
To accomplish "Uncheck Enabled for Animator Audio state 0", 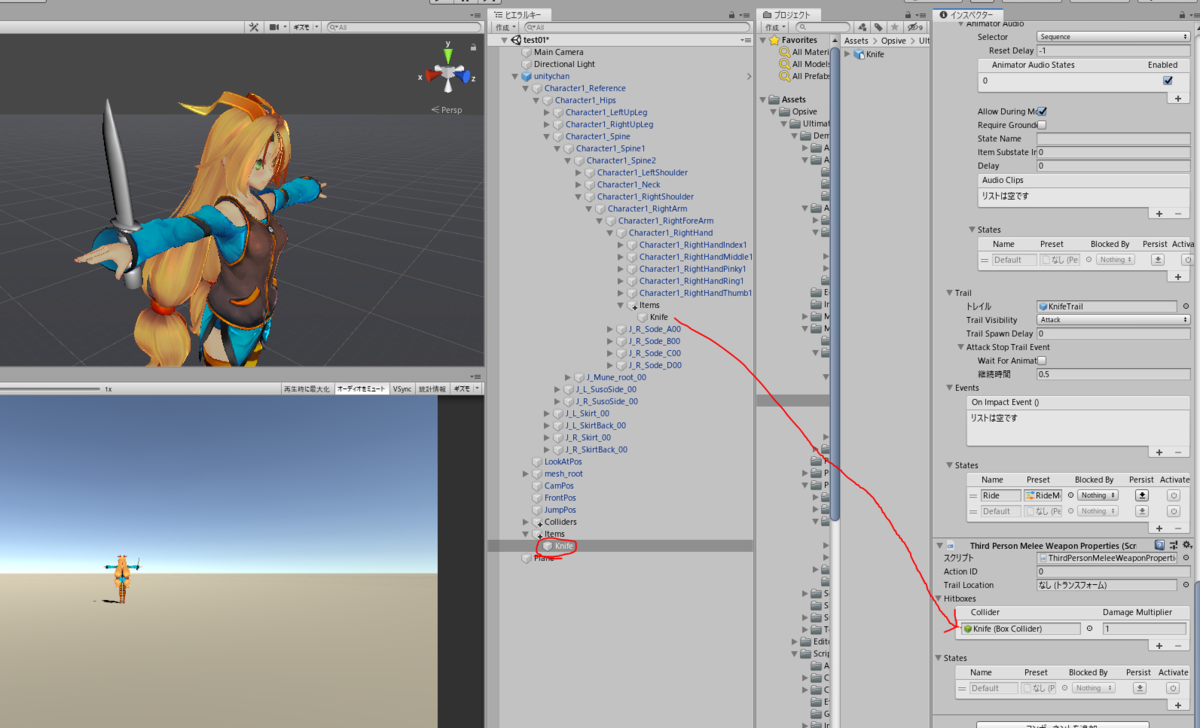I will click(x=1168, y=81).
